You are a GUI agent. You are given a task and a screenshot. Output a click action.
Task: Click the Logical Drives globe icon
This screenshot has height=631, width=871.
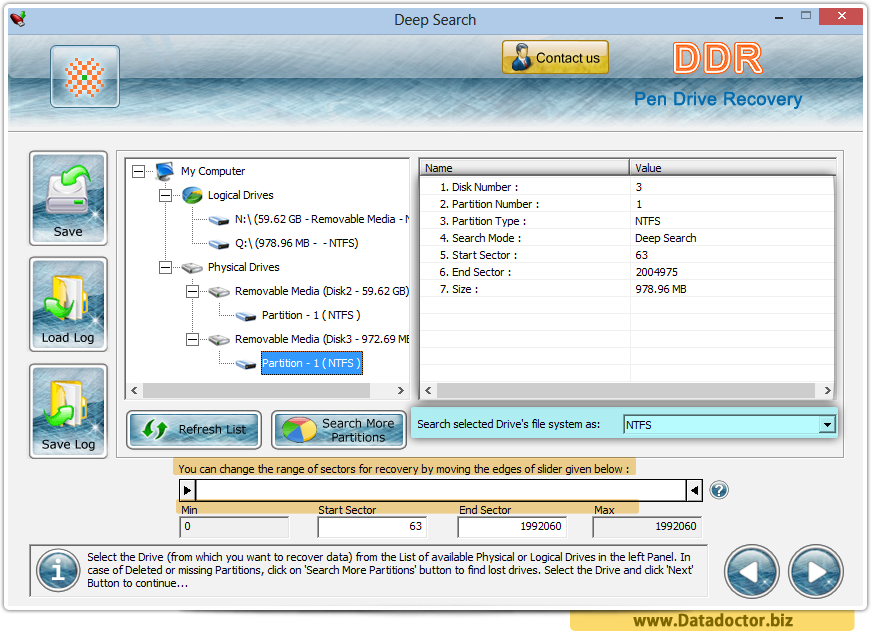click(192, 195)
